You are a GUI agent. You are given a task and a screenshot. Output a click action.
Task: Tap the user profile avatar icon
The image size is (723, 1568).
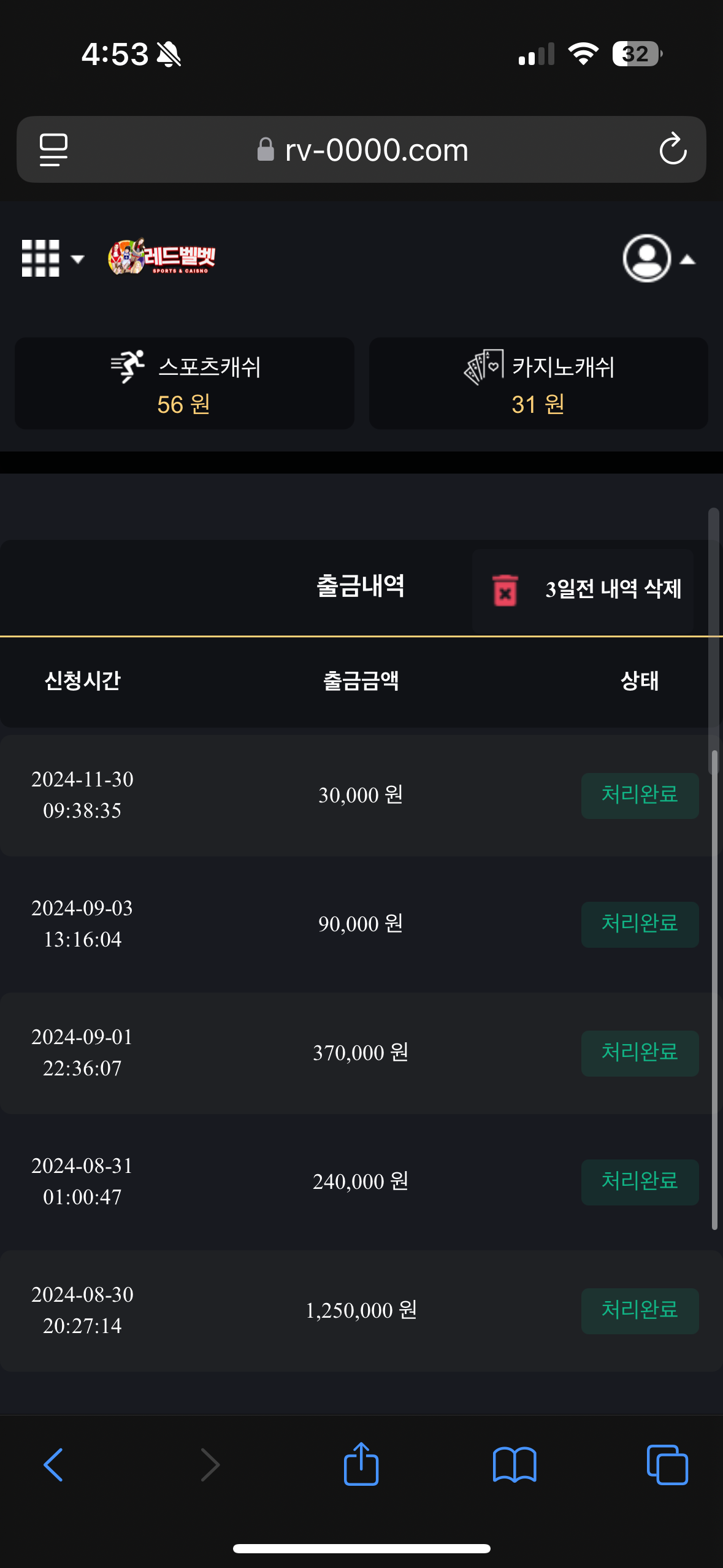pos(646,258)
